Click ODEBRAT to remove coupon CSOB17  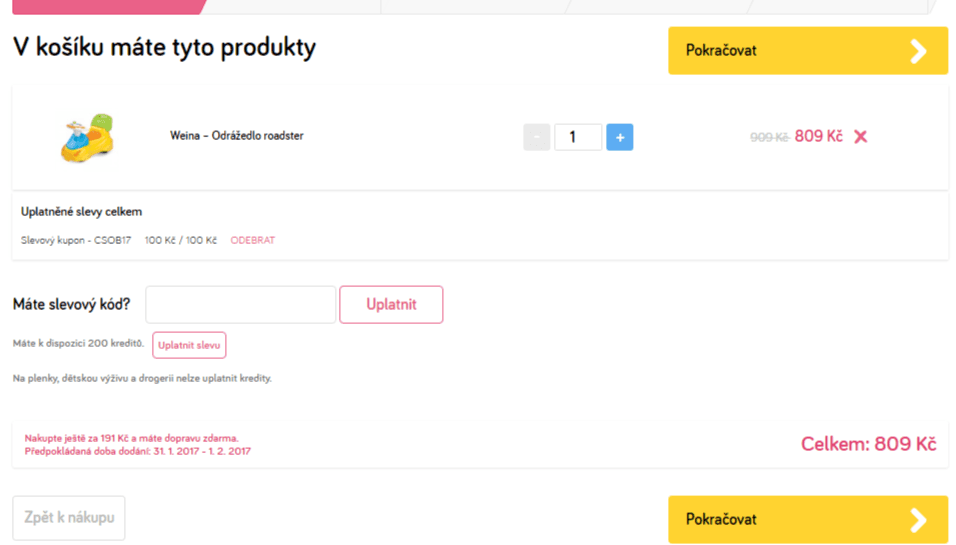tap(252, 241)
